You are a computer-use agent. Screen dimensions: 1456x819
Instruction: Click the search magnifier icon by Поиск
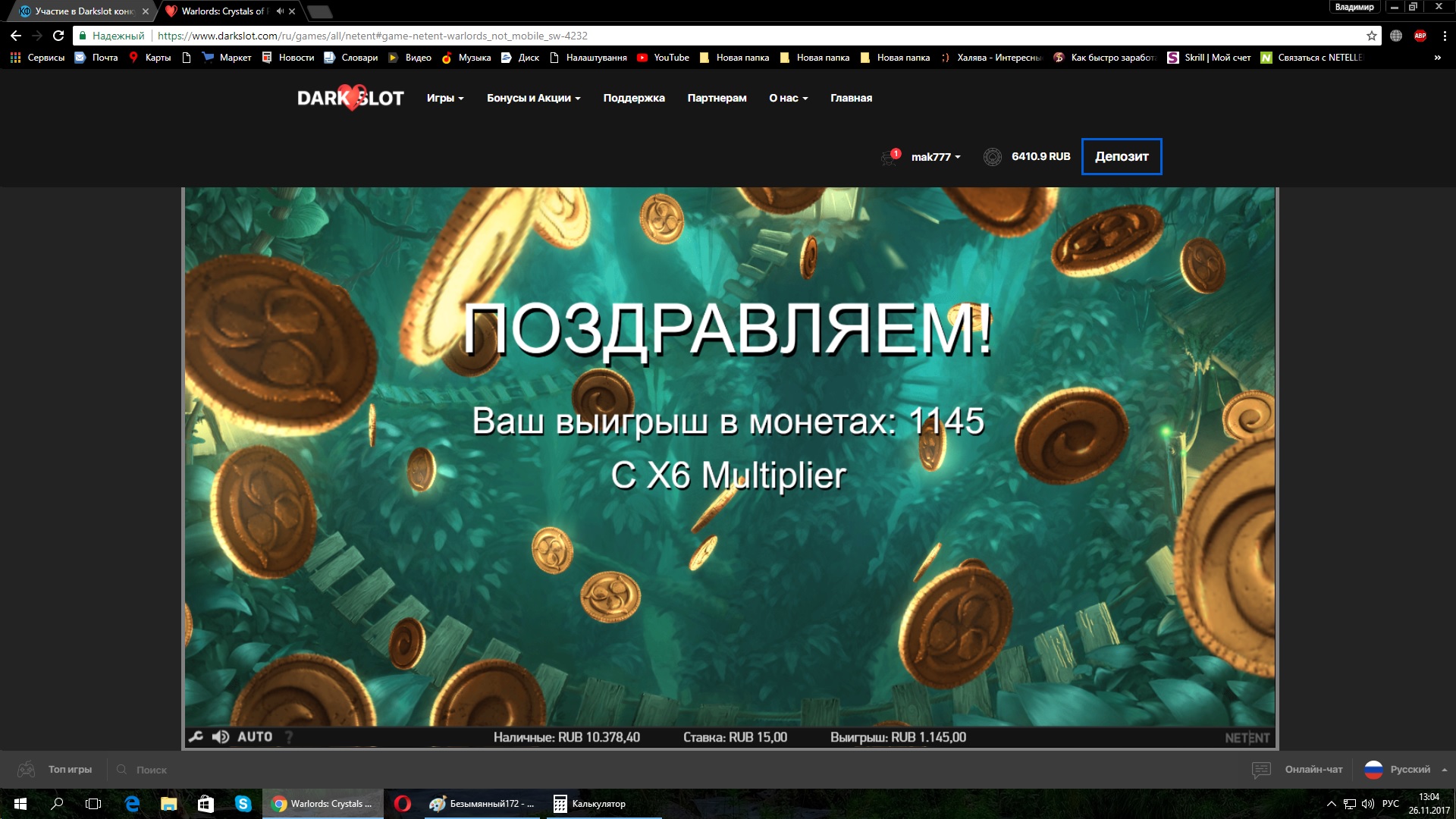coord(121,770)
